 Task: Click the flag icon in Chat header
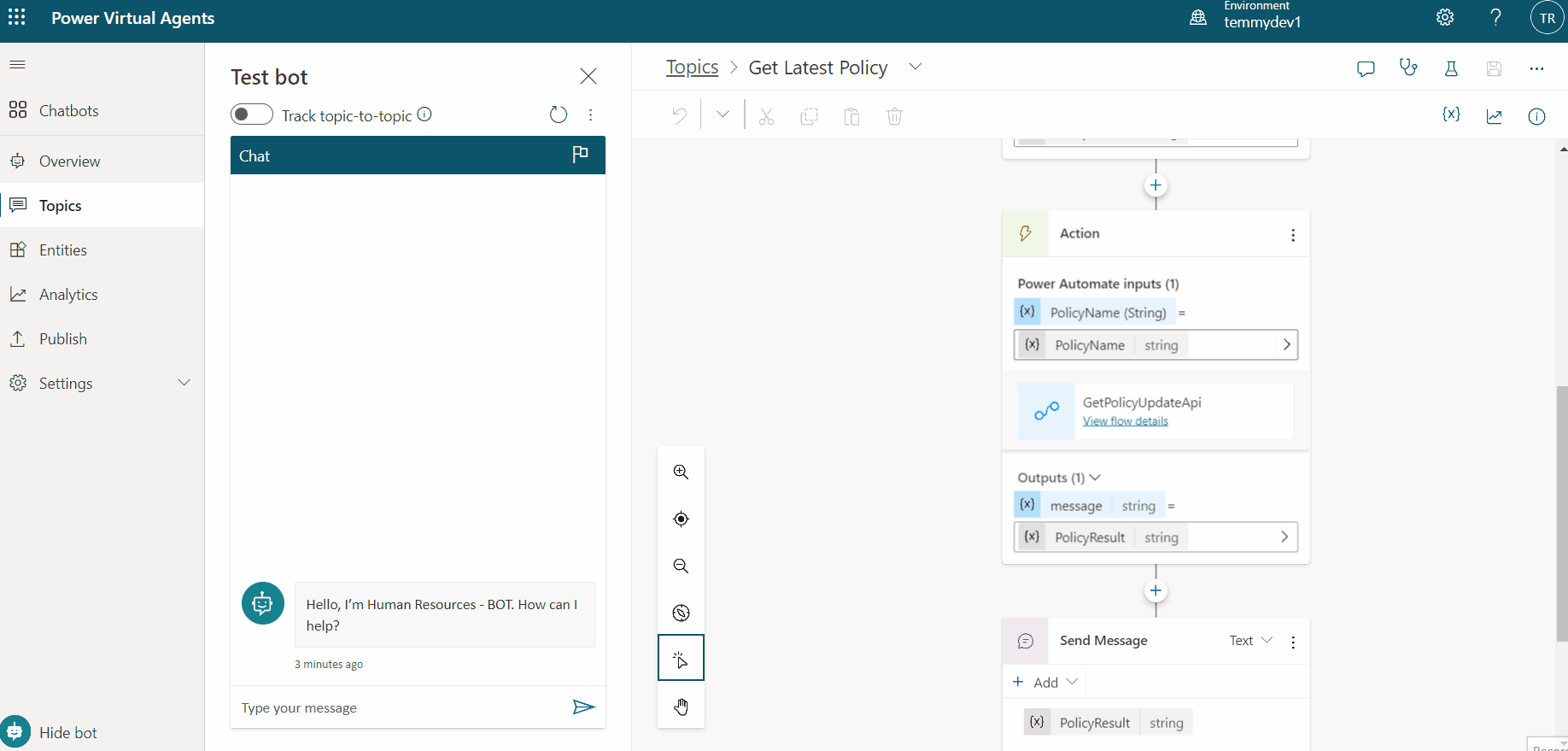point(581,154)
